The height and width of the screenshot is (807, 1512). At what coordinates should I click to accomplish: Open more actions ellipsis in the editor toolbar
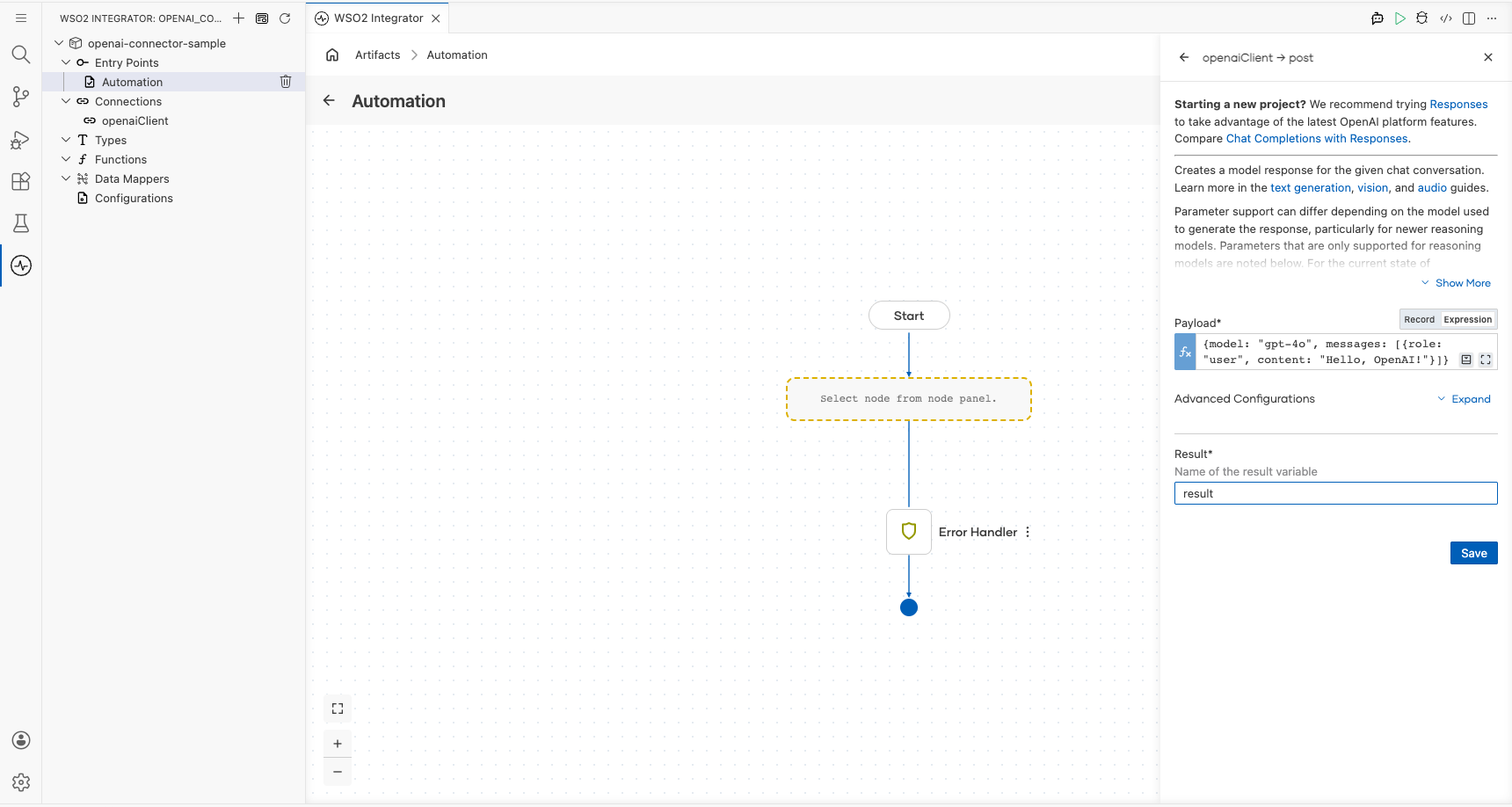(x=1492, y=18)
